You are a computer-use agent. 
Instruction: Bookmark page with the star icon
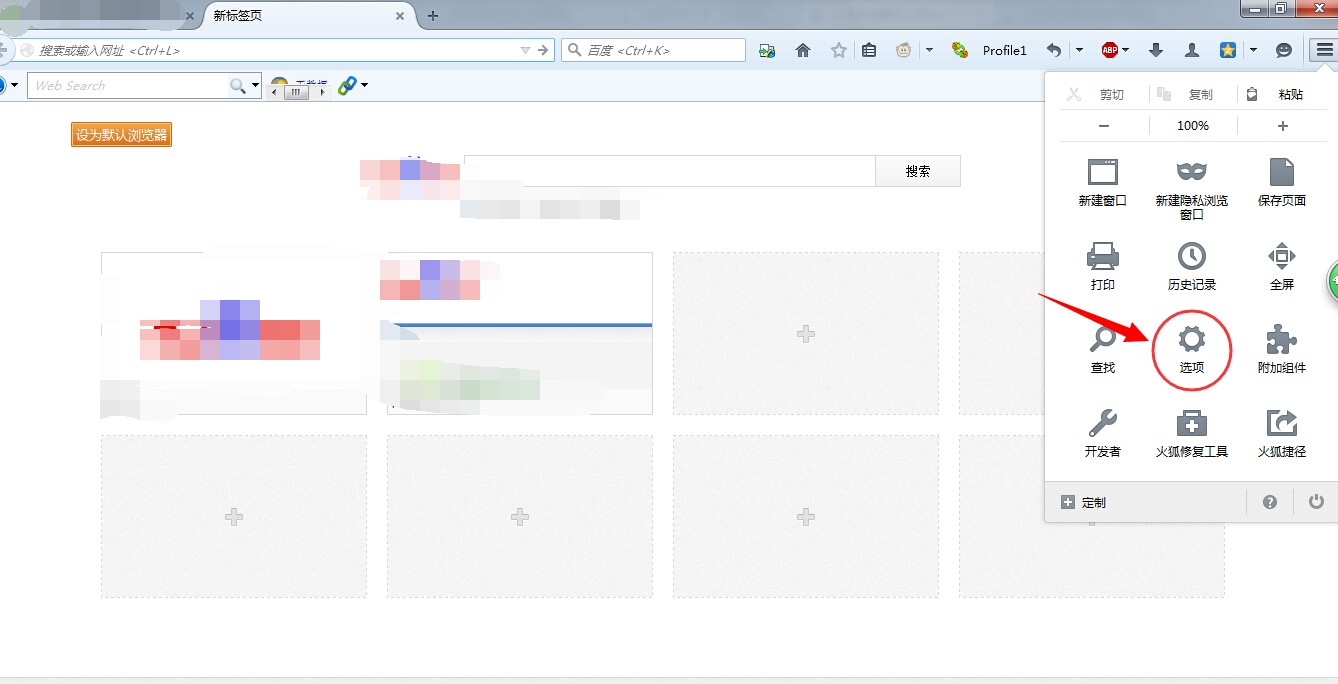tap(839, 50)
